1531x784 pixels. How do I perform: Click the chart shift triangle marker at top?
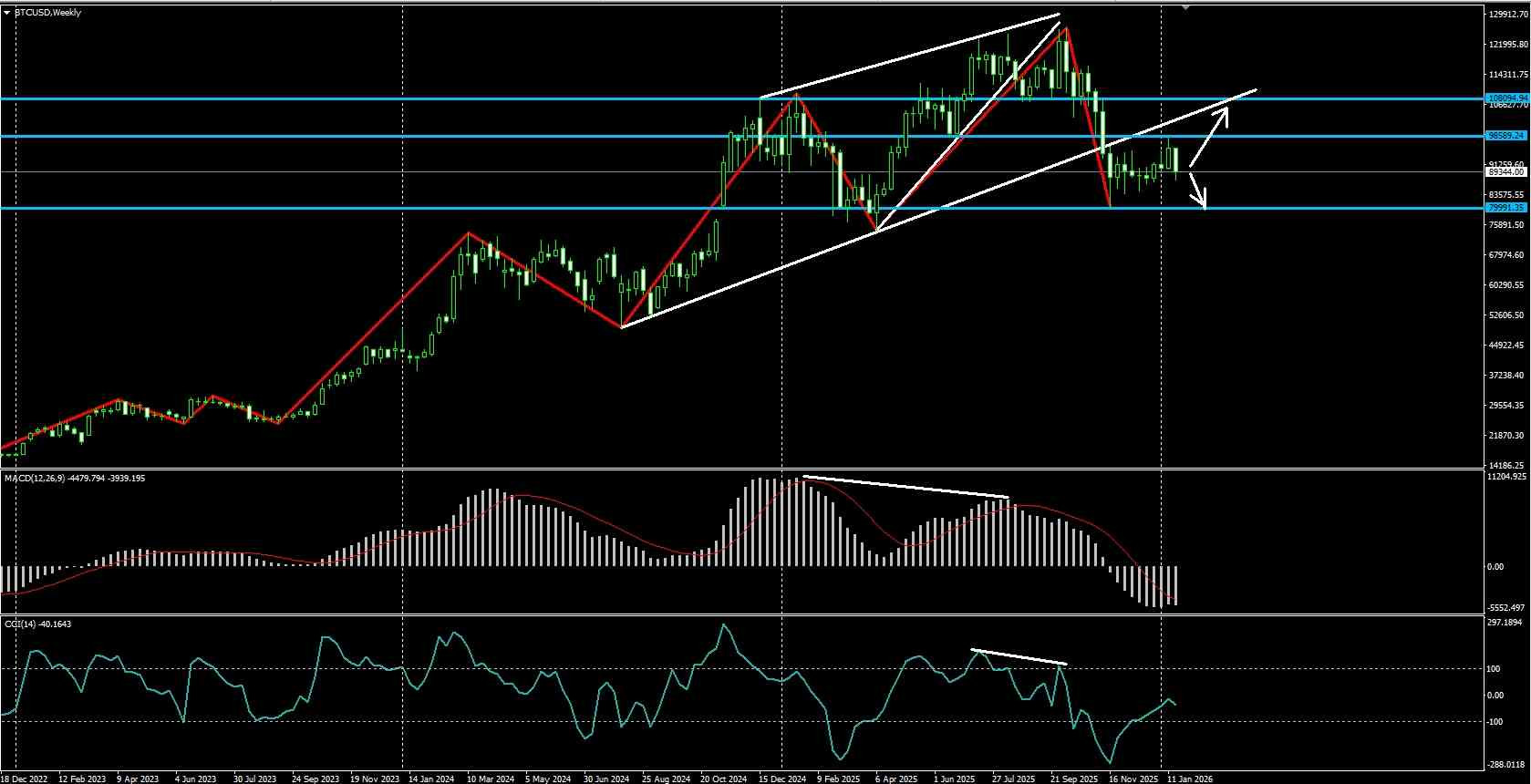pyautogui.click(x=1186, y=7)
